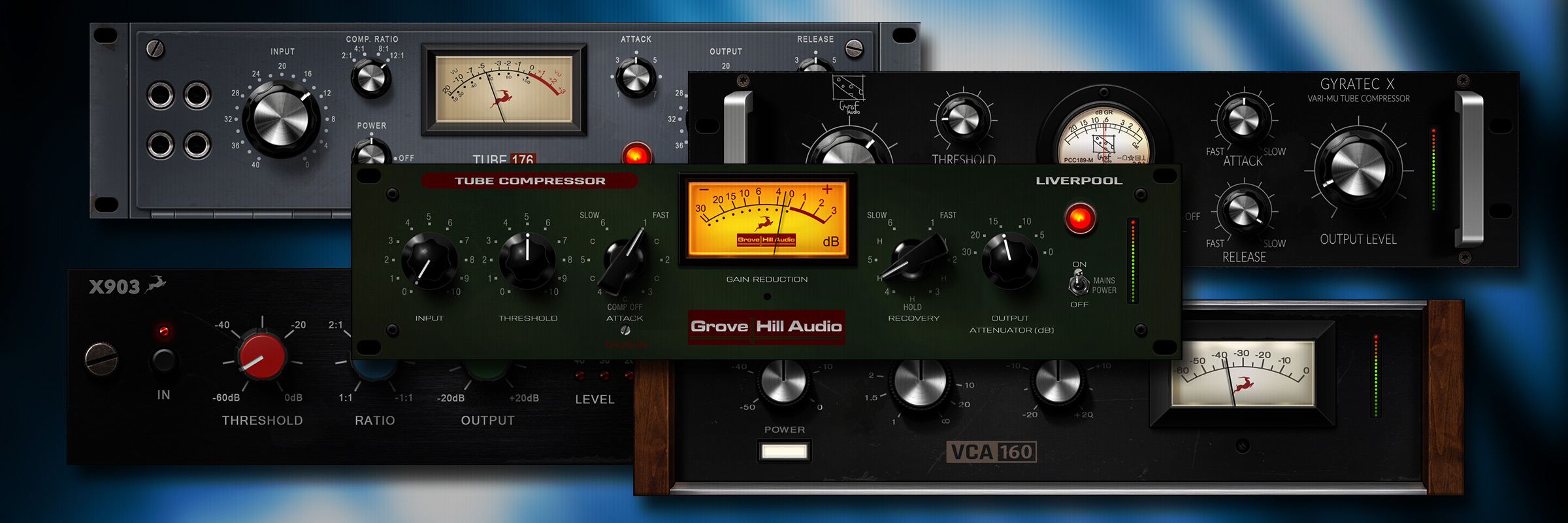
Task: Click the small screw below Liverpool ATTACK
Action: [625, 331]
